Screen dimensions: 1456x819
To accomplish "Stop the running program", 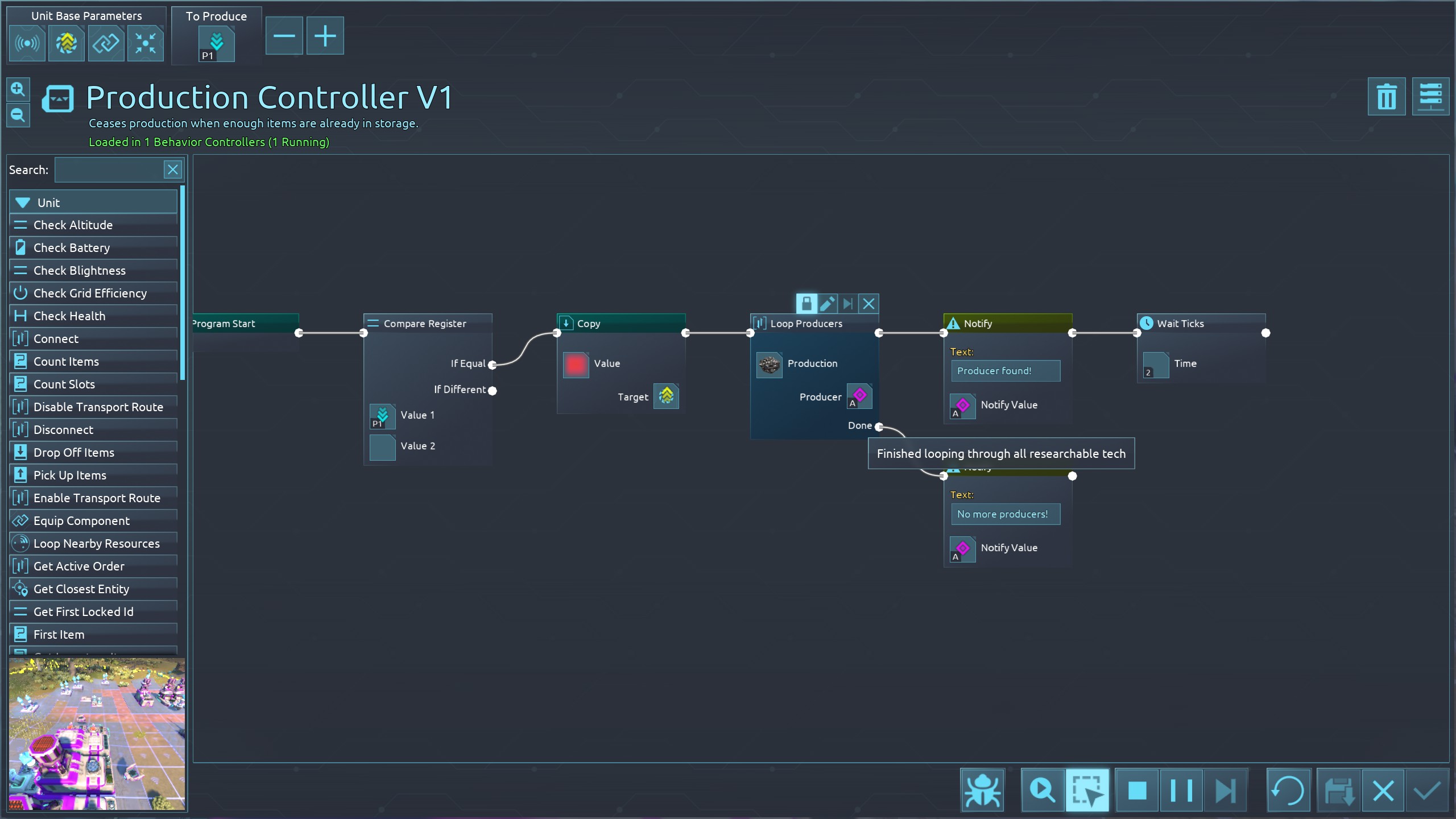I will (x=1137, y=790).
